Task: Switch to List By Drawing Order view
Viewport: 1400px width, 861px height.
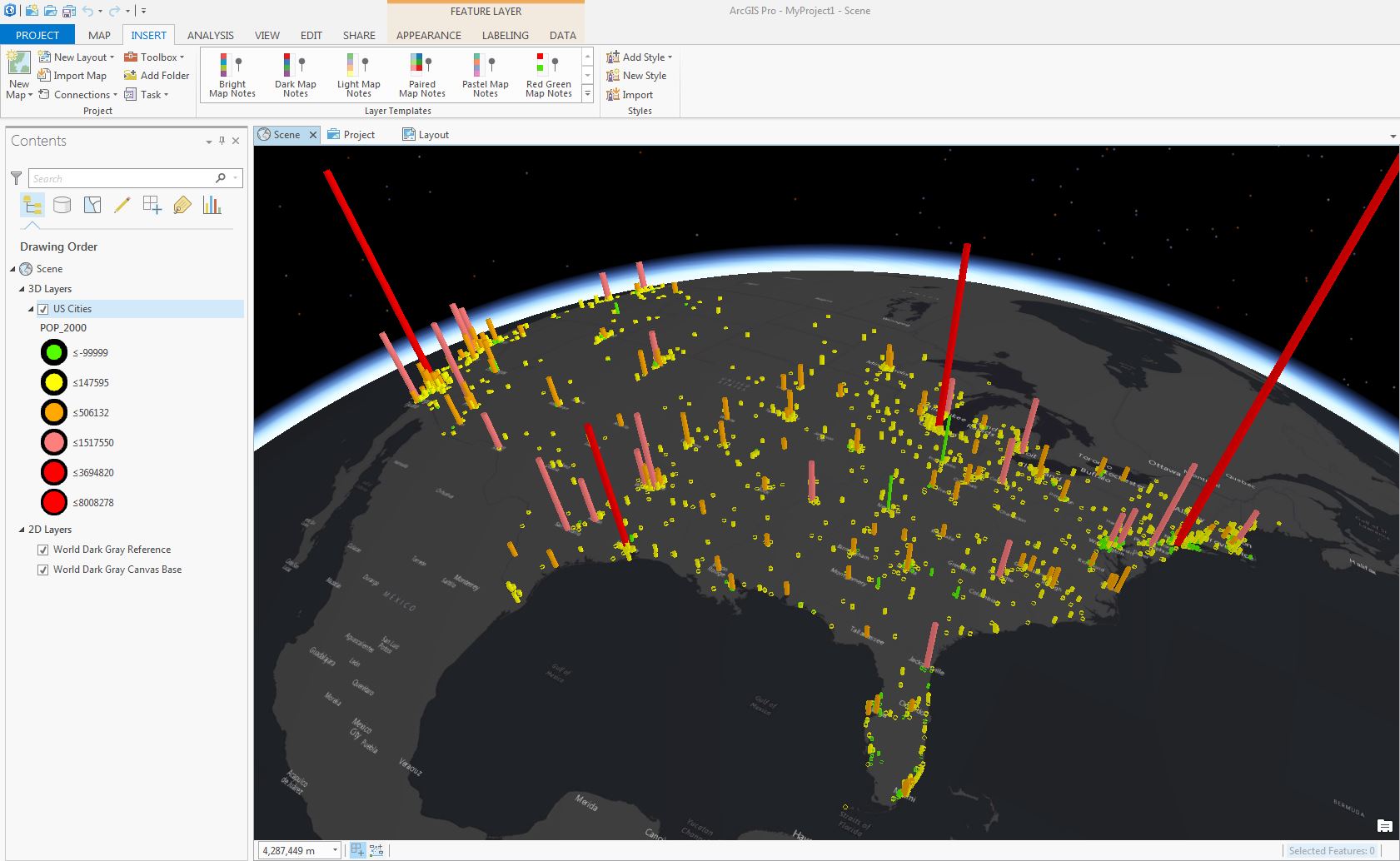Action: (32, 205)
